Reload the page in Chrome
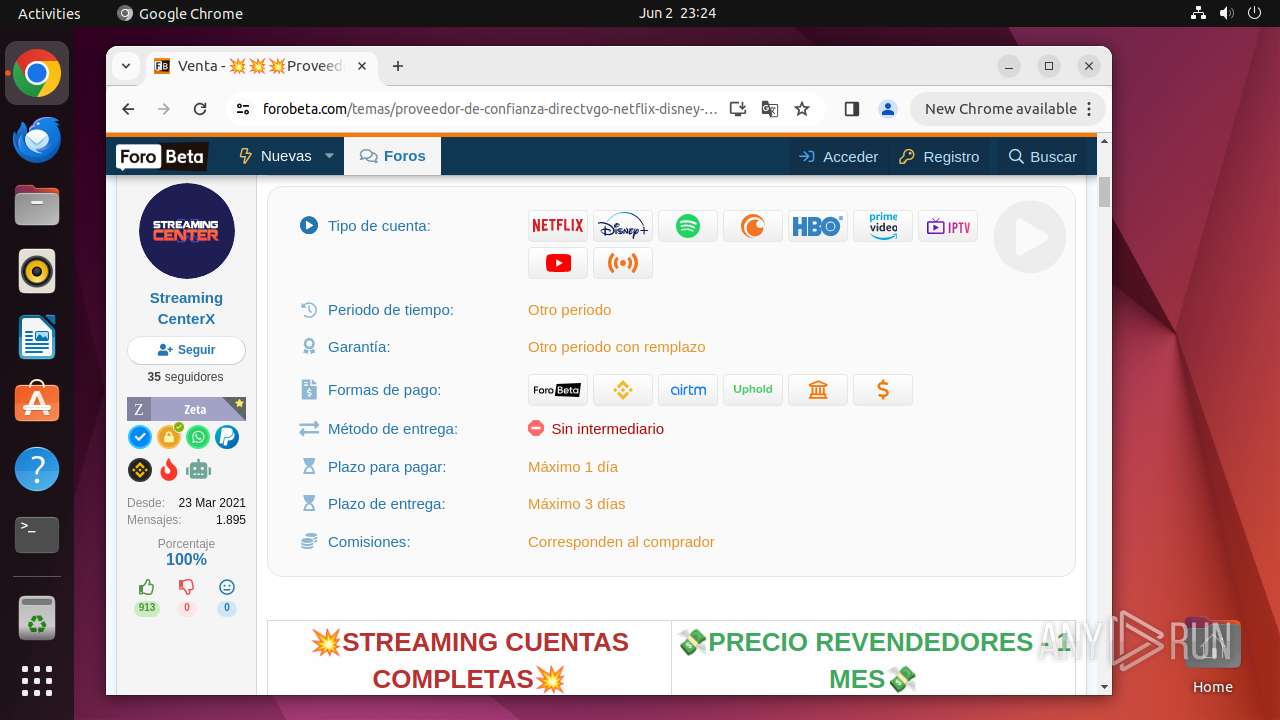This screenshot has height=720, width=1280. pyautogui.click(x=200, y=109)
